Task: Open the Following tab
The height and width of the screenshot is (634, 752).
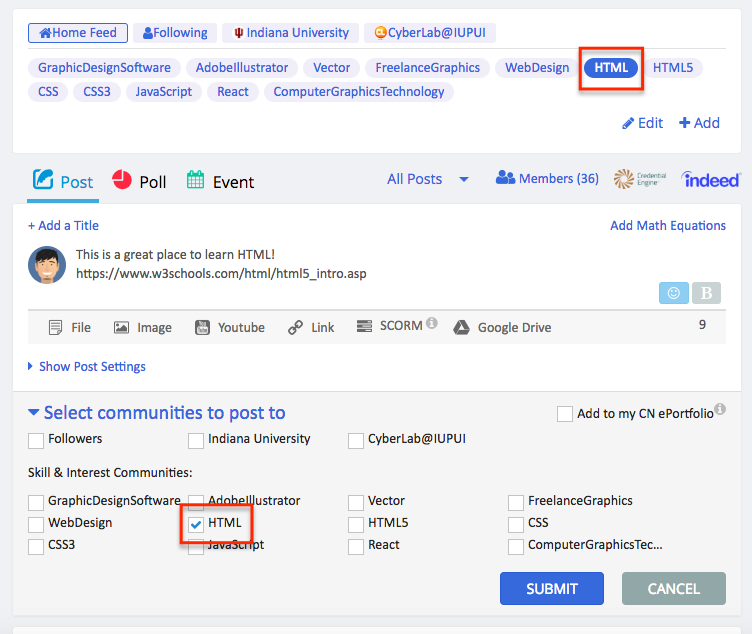Action: point(175,33)
